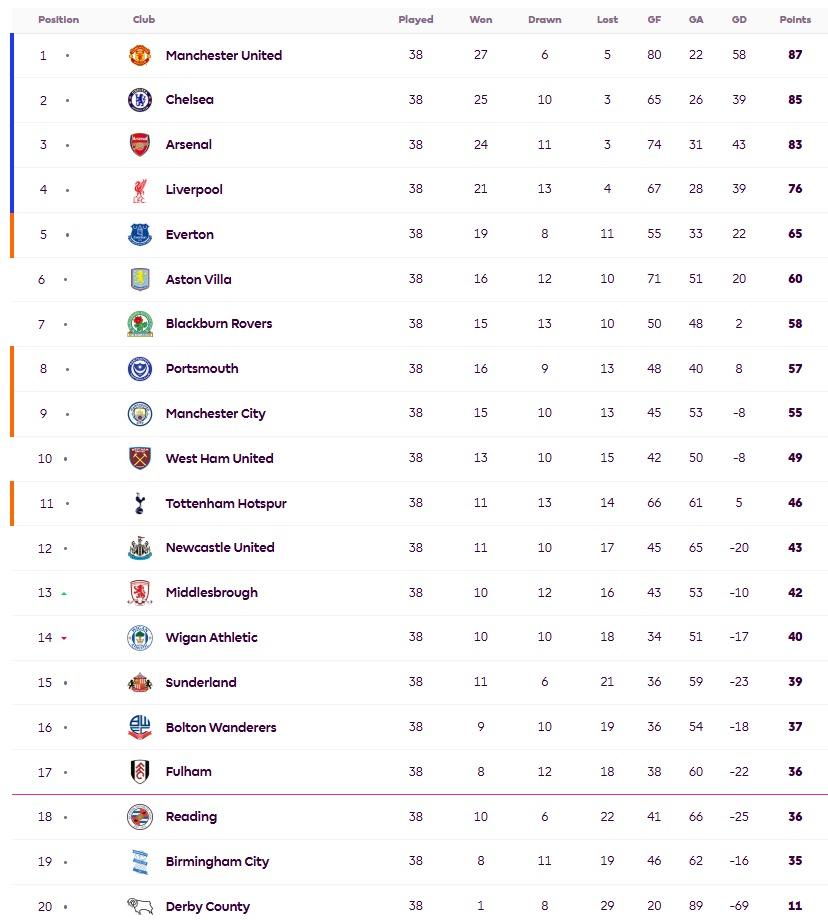Image resolution: width=828 pixels, height=920 pixels.
Task: Expand the Portsmouth row position indicator
Action: [67, 369]
